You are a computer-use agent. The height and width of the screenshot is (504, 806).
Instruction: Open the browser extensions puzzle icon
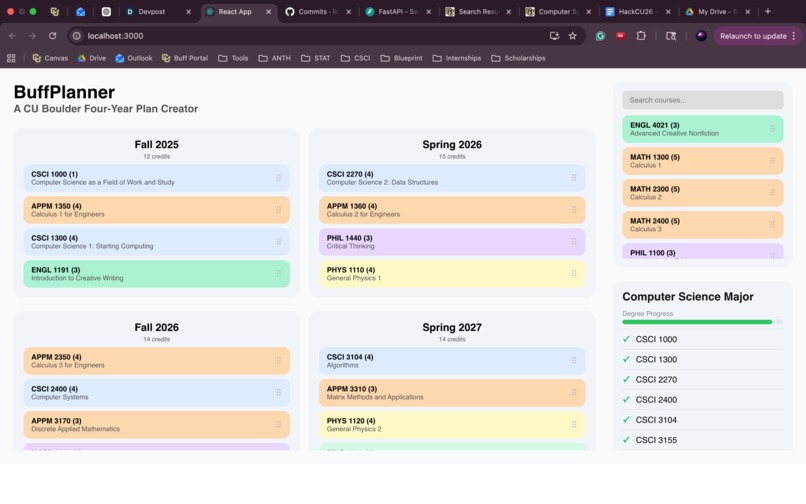point(641,36)
